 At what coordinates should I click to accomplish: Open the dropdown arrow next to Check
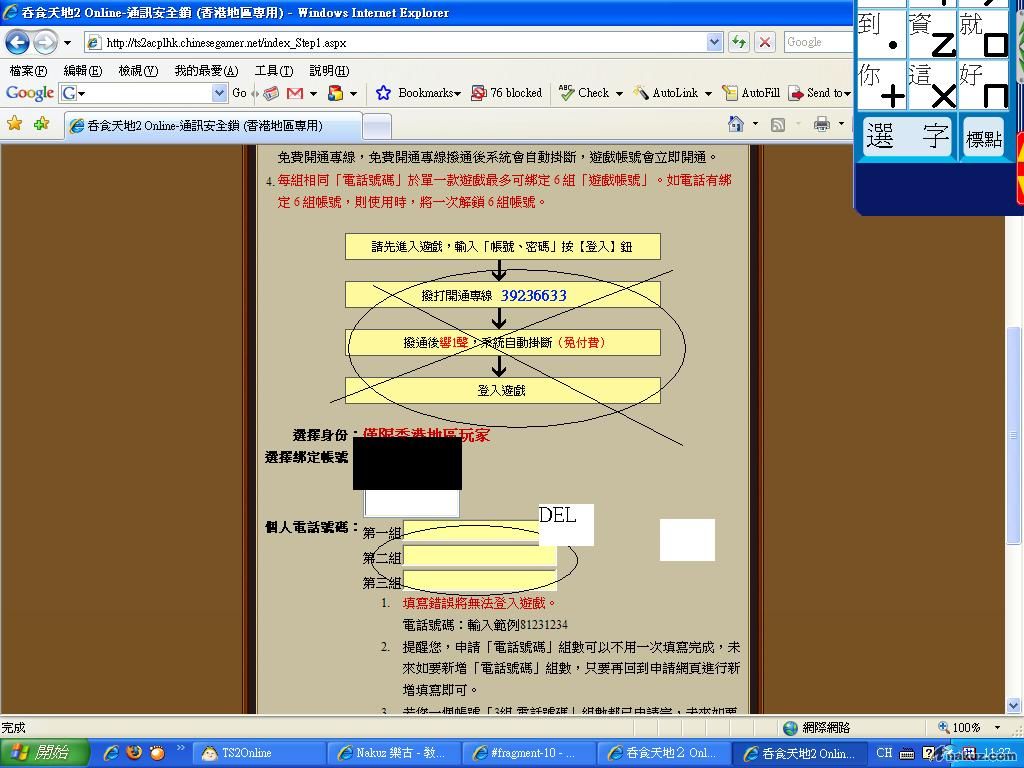pyautogui.click(x=619, y=94)
